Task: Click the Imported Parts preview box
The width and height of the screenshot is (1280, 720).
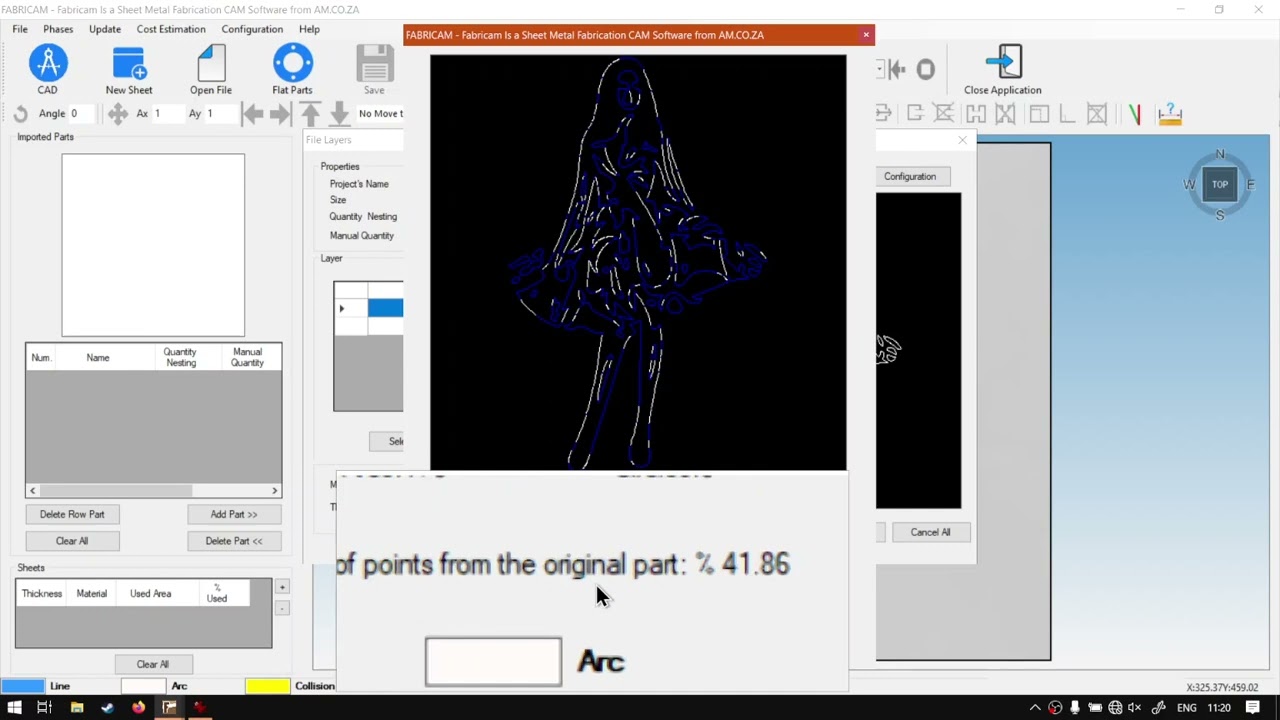Action: tap(153, 245)
